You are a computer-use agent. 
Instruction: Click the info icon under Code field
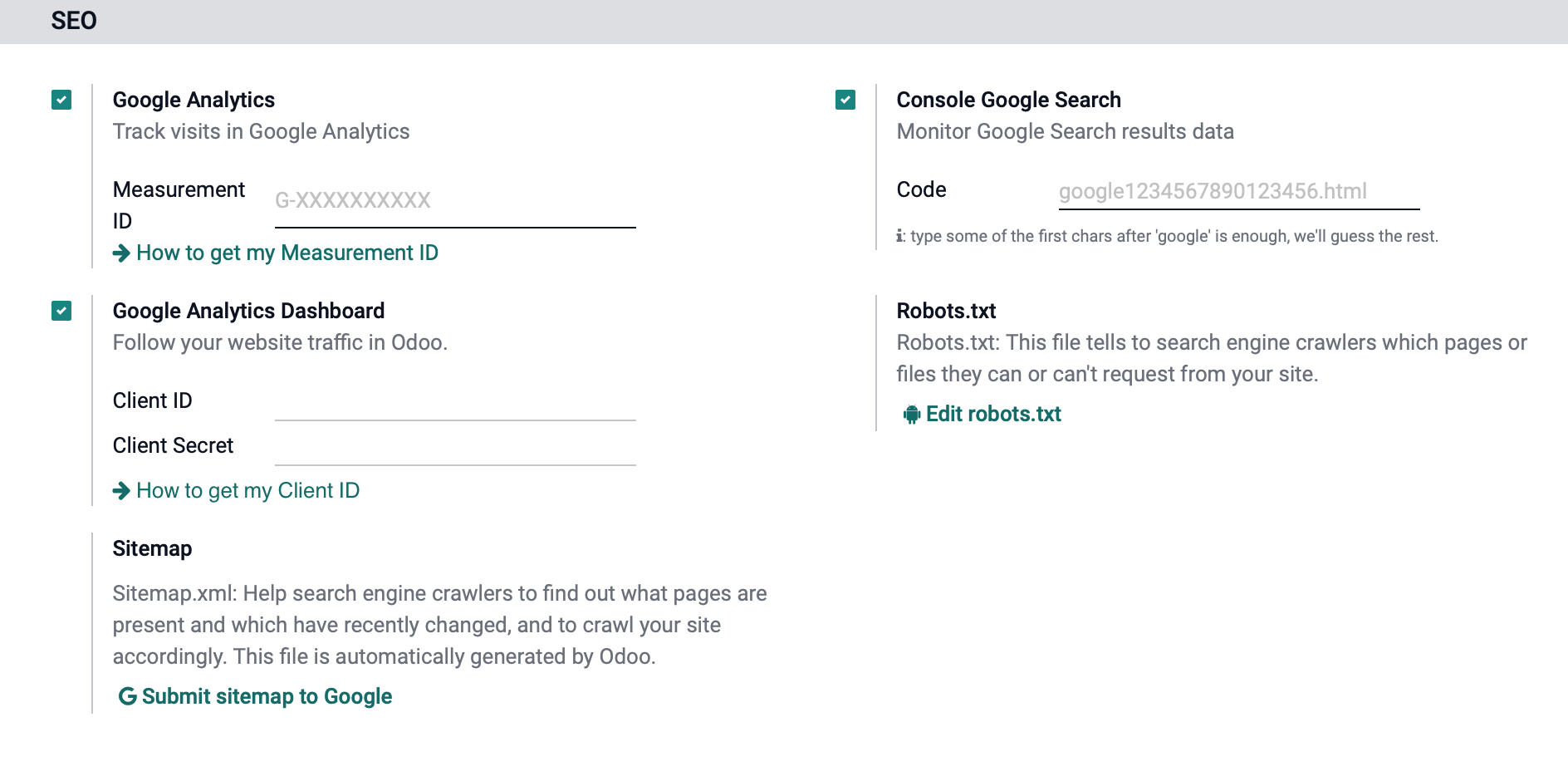pyautogui.click(x=900, y=236)
